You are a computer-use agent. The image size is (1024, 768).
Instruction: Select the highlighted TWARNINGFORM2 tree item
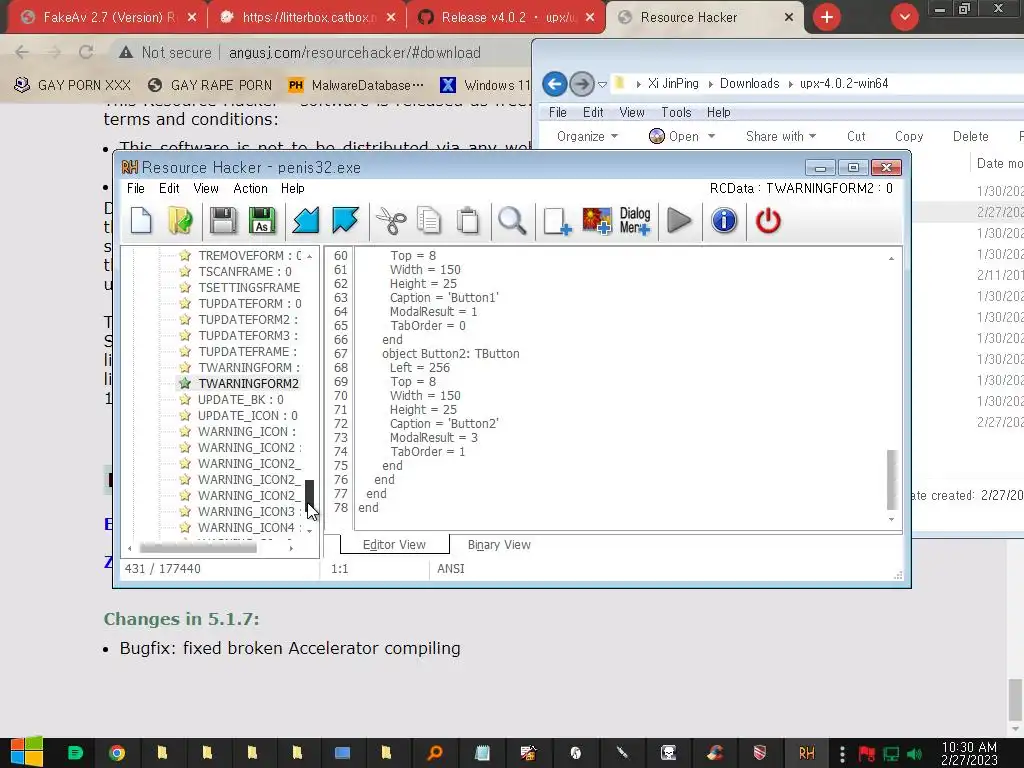pos(248,383)
